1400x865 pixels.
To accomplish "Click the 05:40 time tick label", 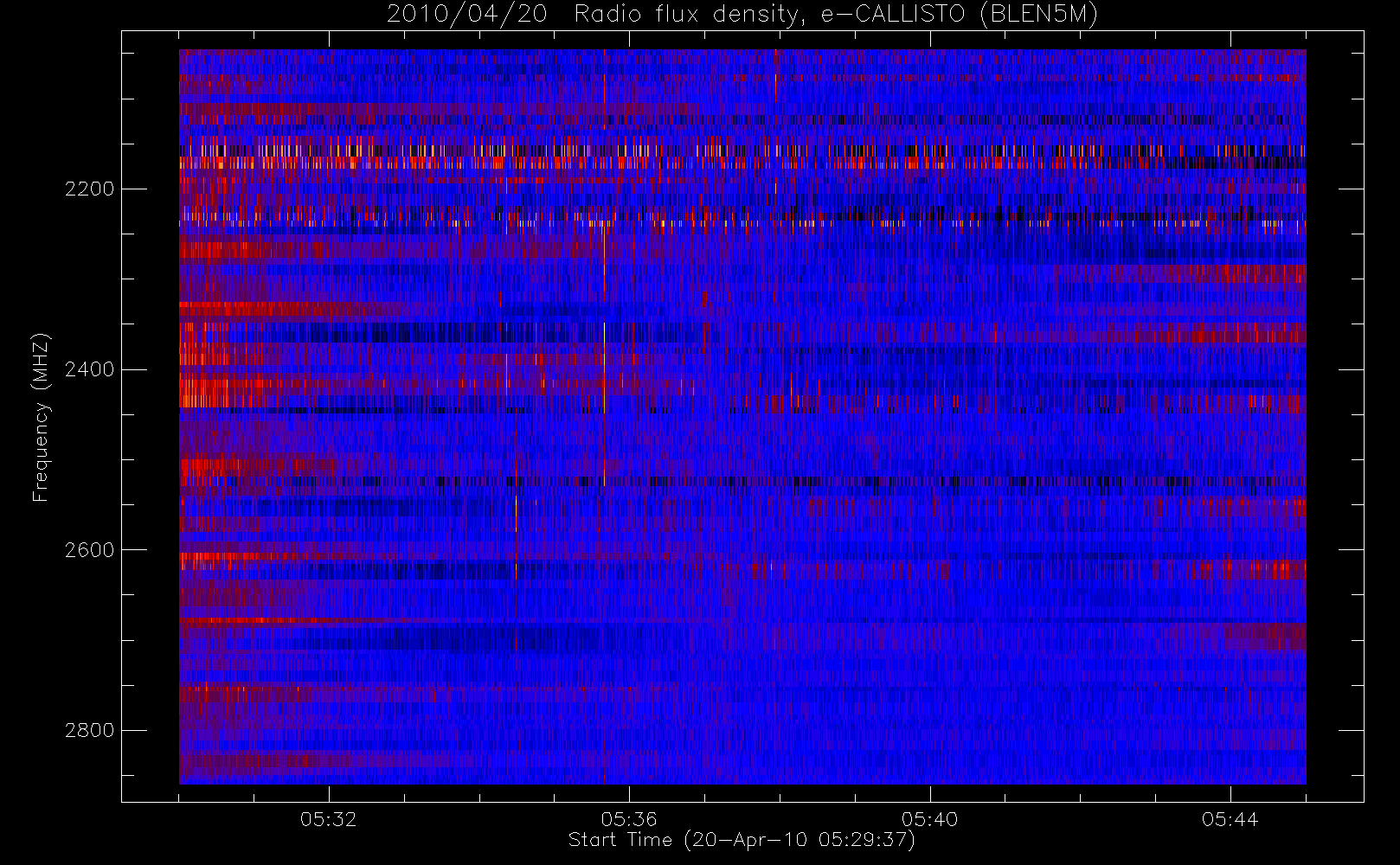I will (x=930, y=818).
